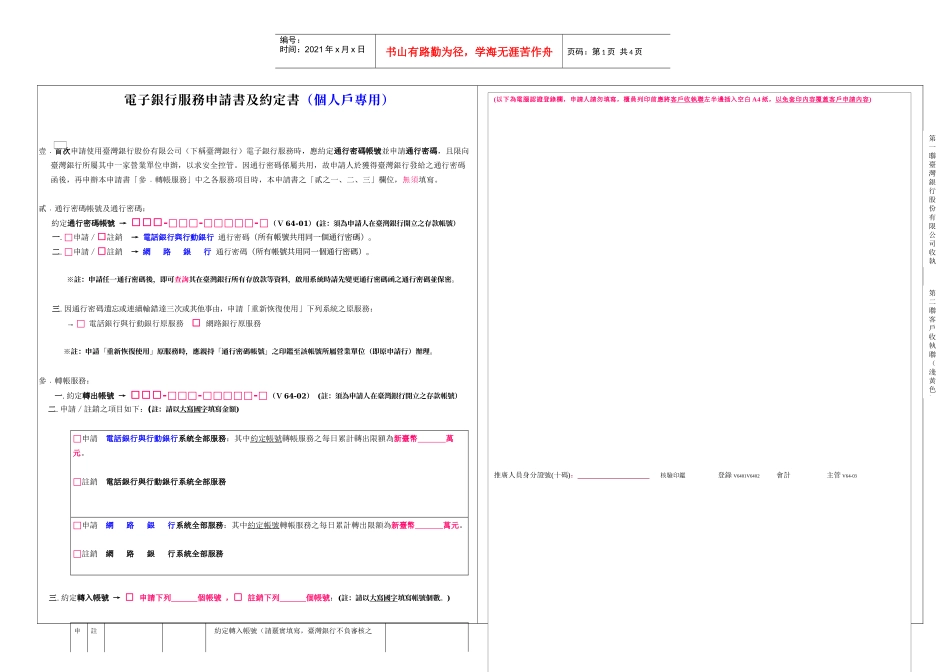This screenshot has width=950, height=672.
Task: Click page indicator 页码: 第1页 共4页
Action: [605, 52]
